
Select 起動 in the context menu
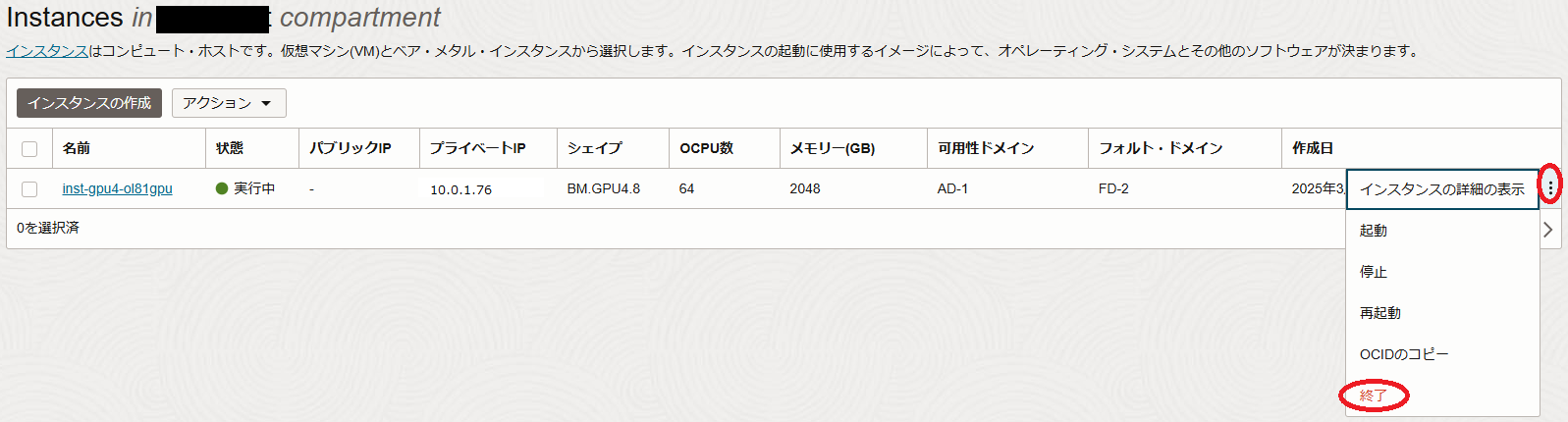pos(1374,231)
